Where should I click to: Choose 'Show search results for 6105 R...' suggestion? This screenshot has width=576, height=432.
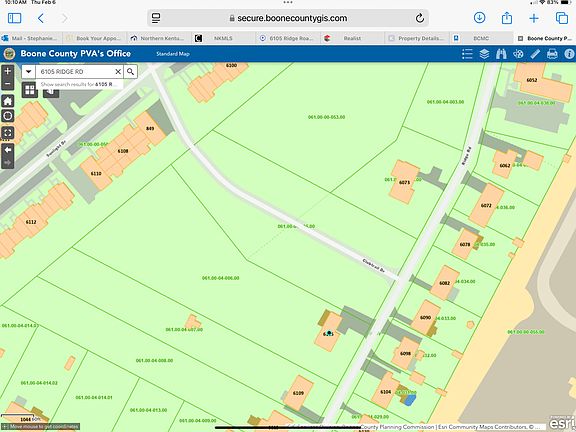pos(79,84)
